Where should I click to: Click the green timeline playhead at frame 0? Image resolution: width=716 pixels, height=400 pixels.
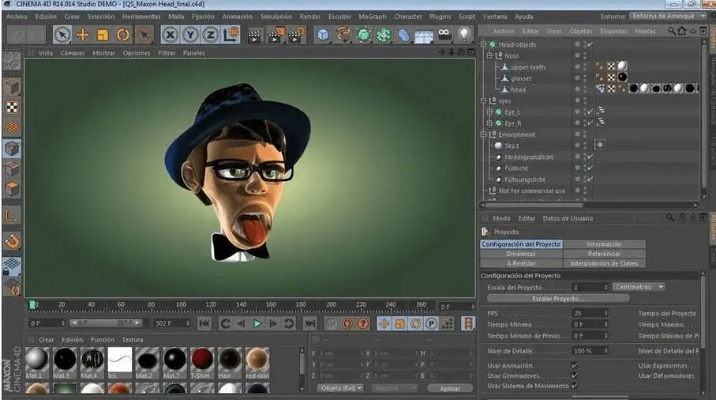(32, 305)
